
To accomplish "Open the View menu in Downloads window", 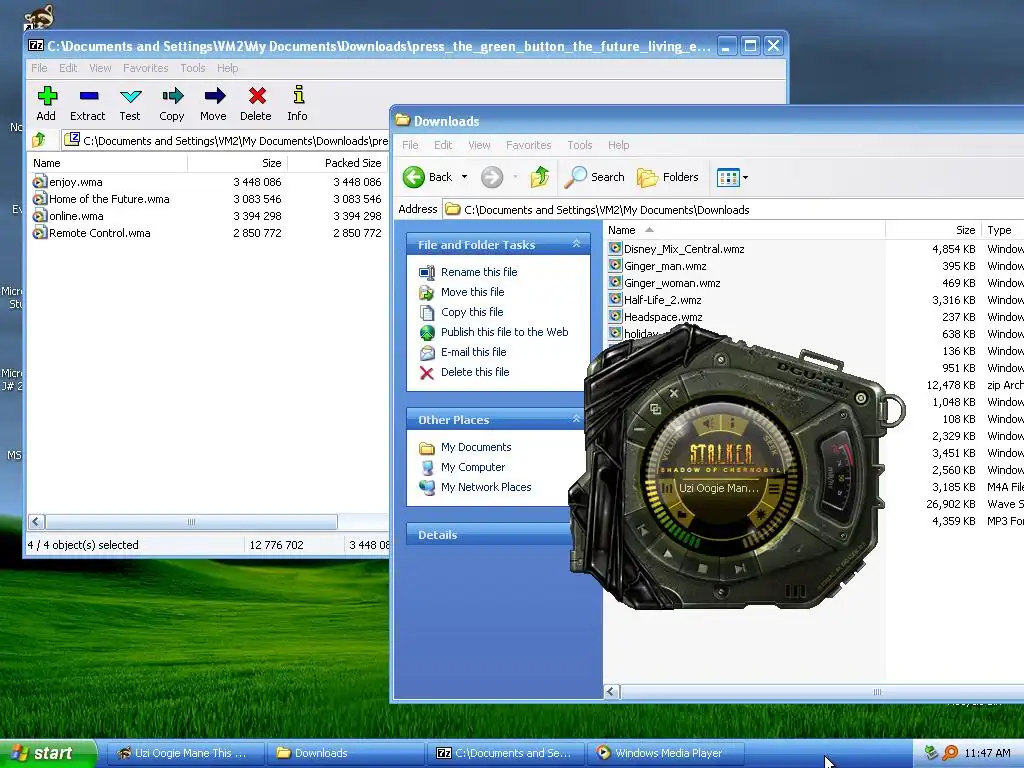I will pos(479,145).
